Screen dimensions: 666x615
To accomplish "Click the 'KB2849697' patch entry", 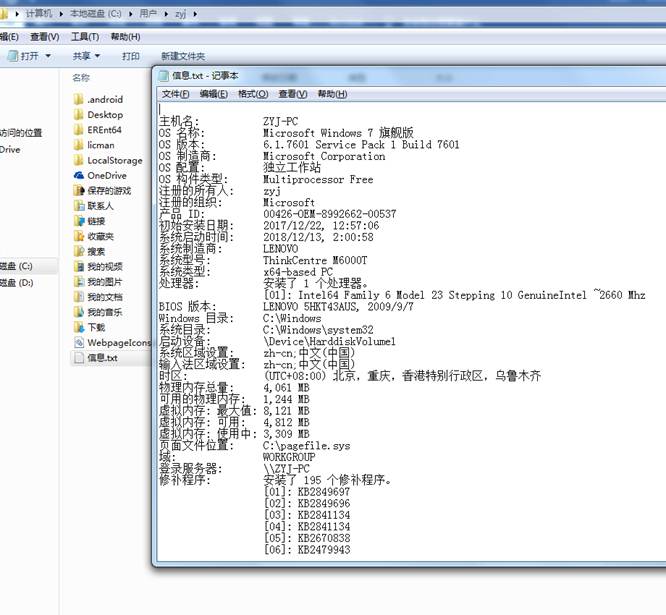I will click(x=324, y=492).
